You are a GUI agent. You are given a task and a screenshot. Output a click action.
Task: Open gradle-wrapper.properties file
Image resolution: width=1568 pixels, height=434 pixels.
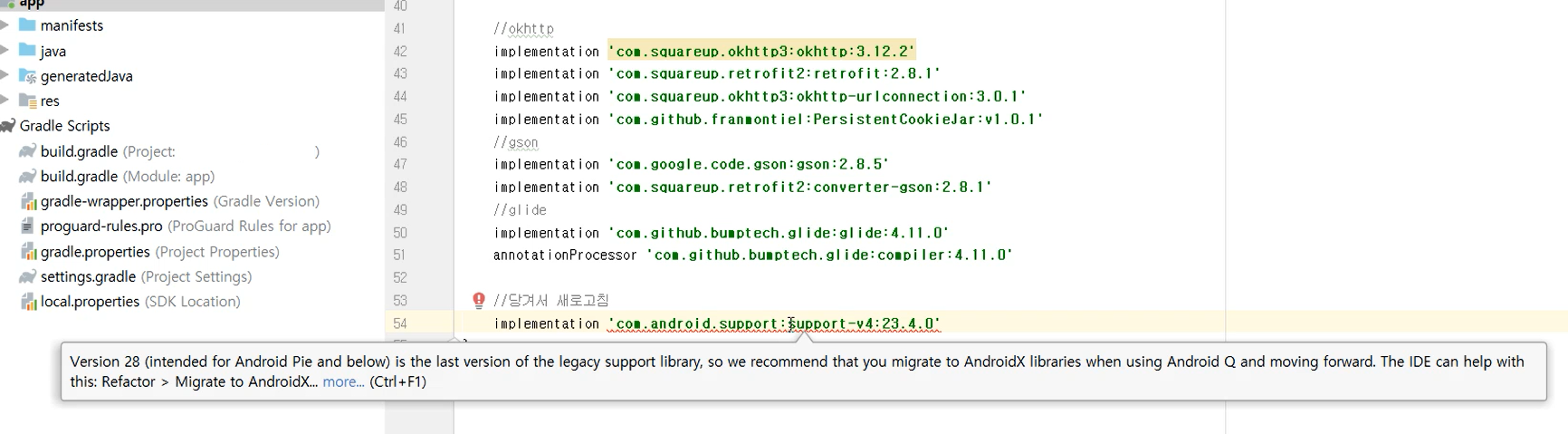click(179, 201)
